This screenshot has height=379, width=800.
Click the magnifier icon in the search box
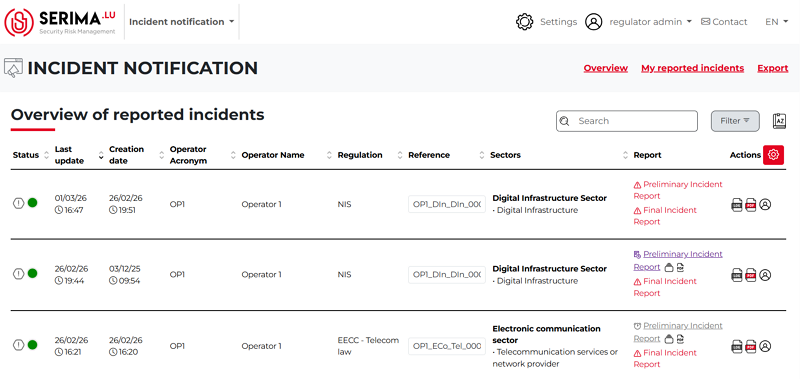point(564,121)
